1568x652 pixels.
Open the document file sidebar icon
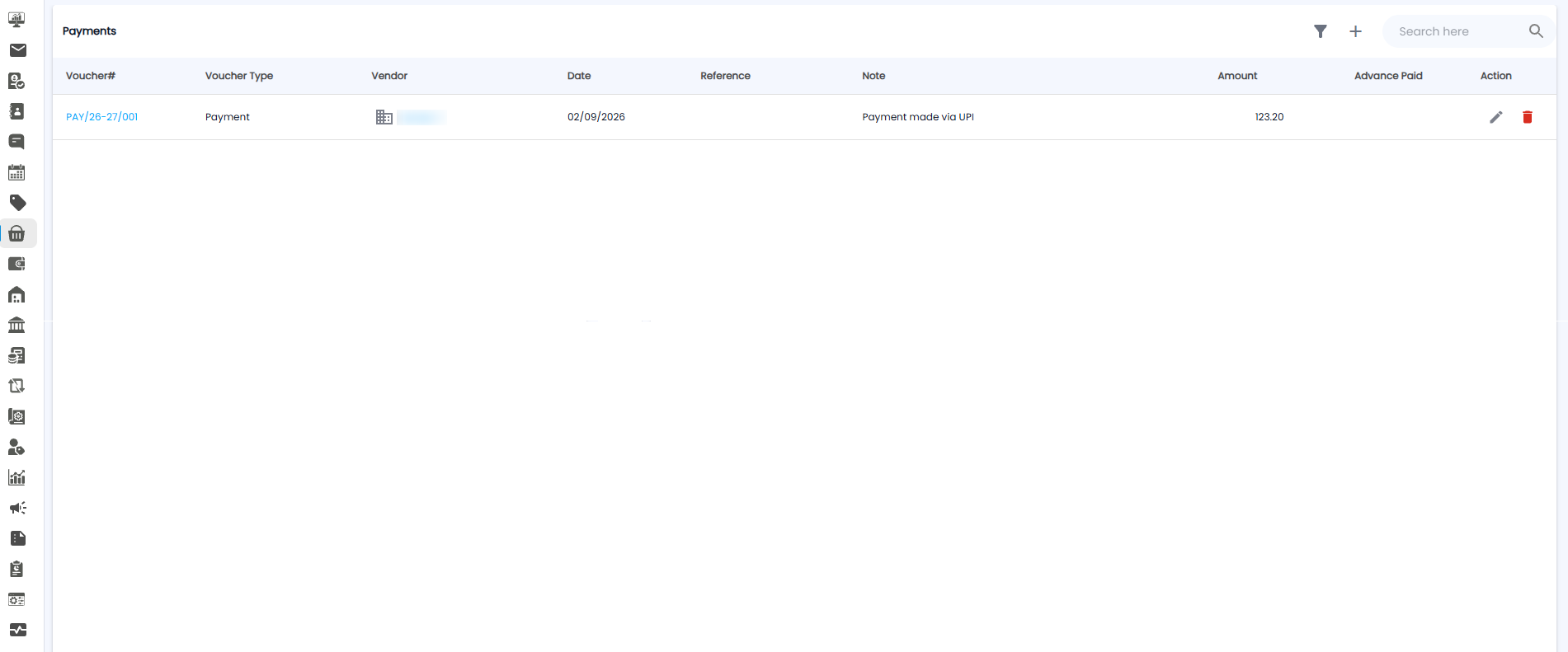(x=17, y=538)
